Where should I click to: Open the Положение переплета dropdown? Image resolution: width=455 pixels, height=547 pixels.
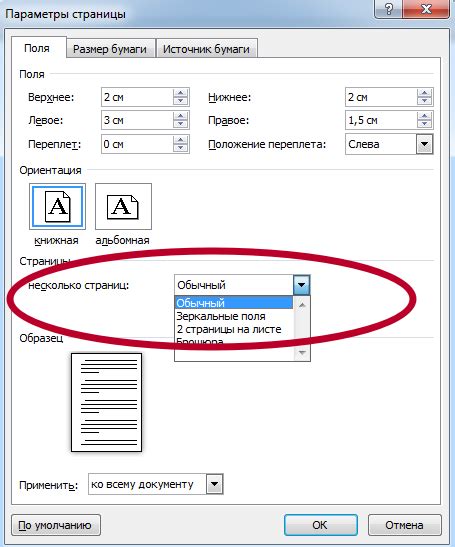(424, 144)
